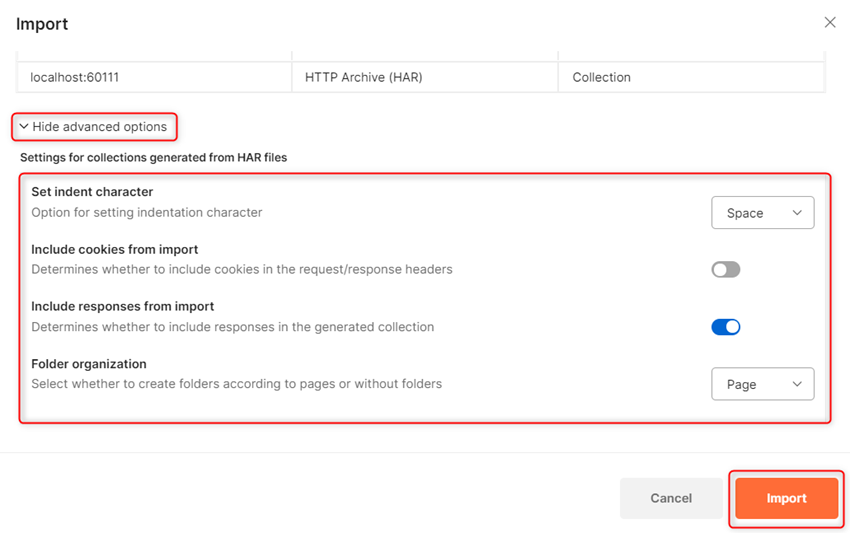This screenshot has width=850, height=533.
Task: Click the arrow in the Page dropdown
Action: (797, 384)
